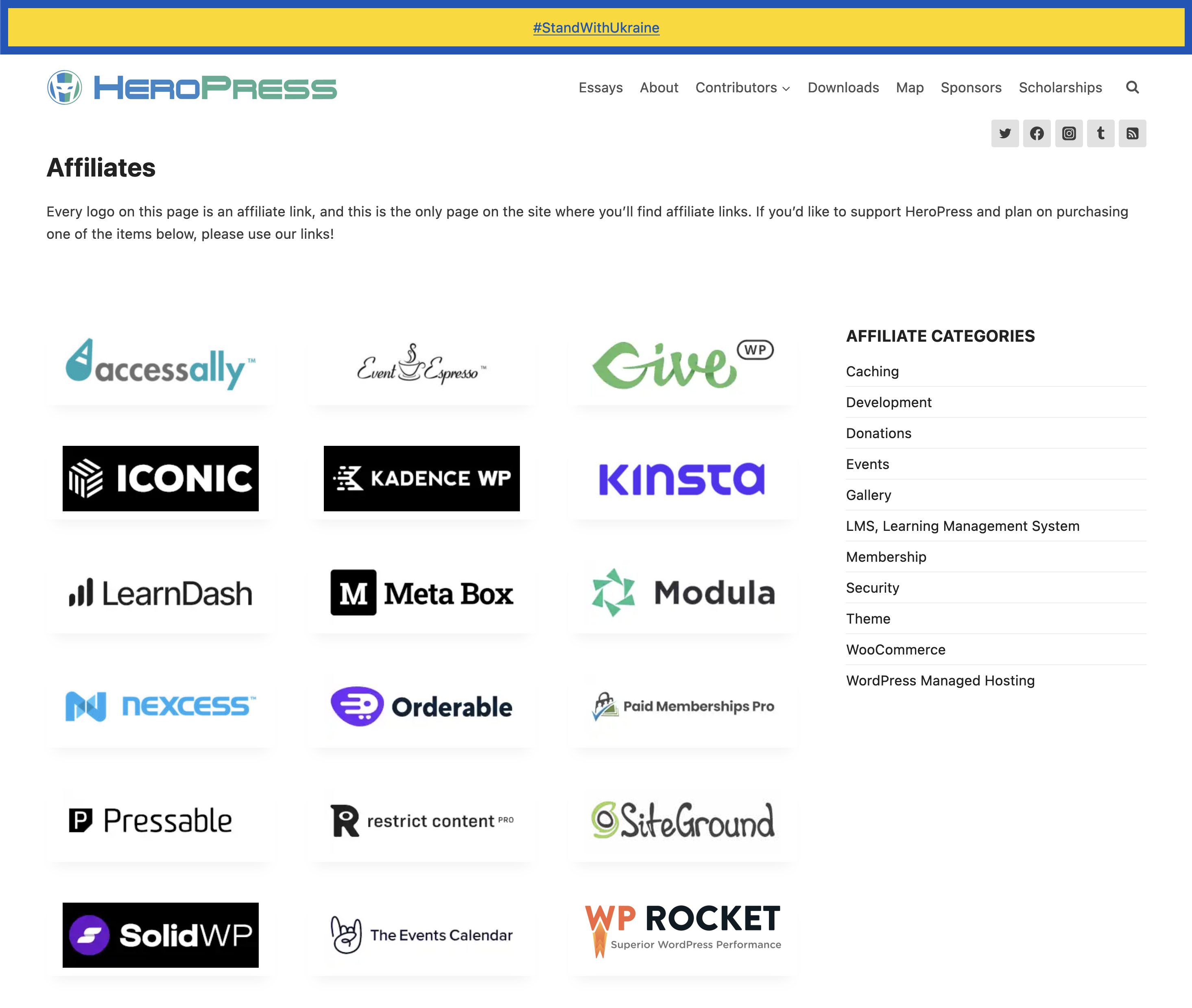Open the HeroPress Tumblr page
Image resolution: width=1192 pixels, height=1008 pixels.
pos(1100,133)
